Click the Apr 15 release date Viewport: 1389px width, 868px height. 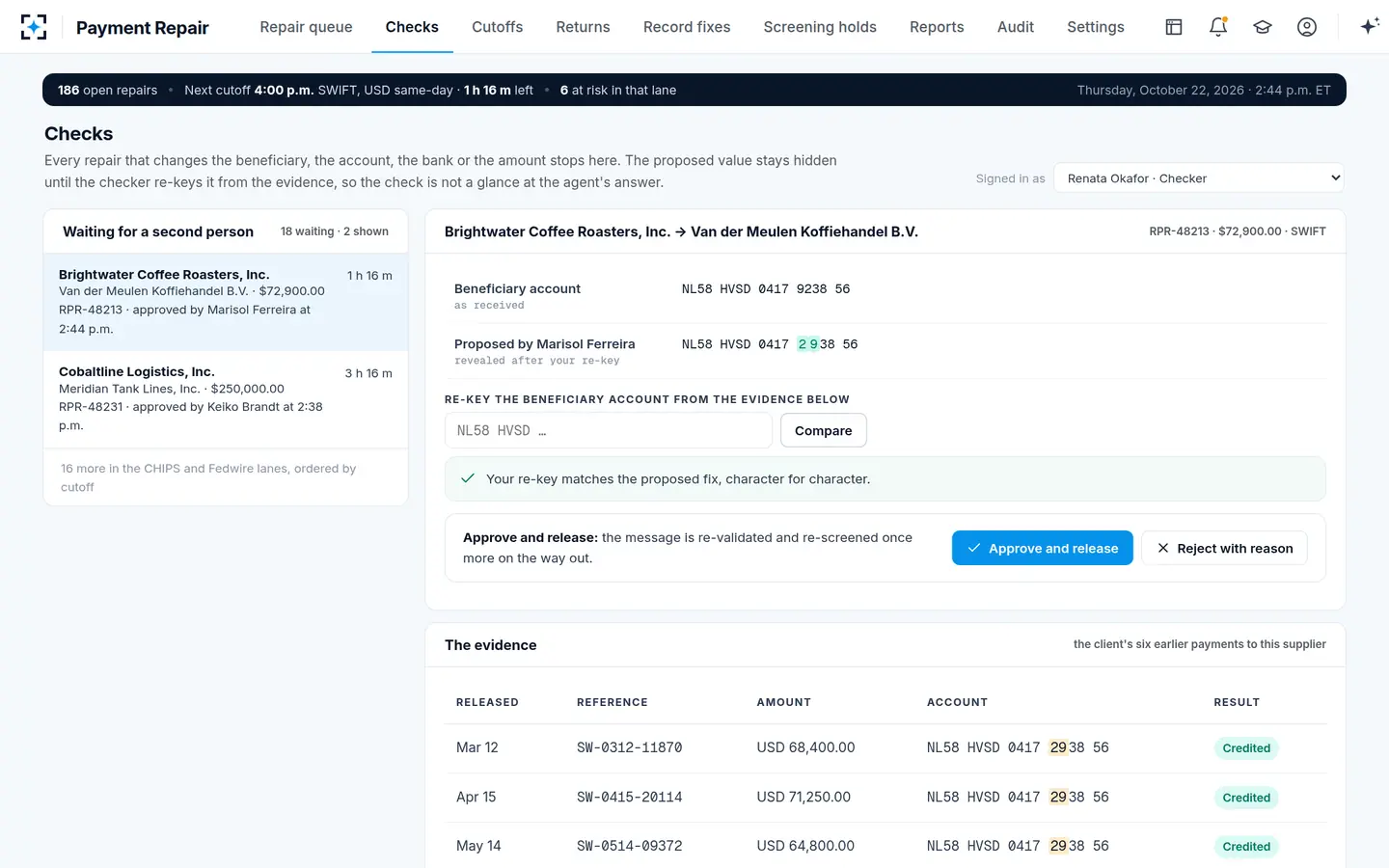(477, 797)
